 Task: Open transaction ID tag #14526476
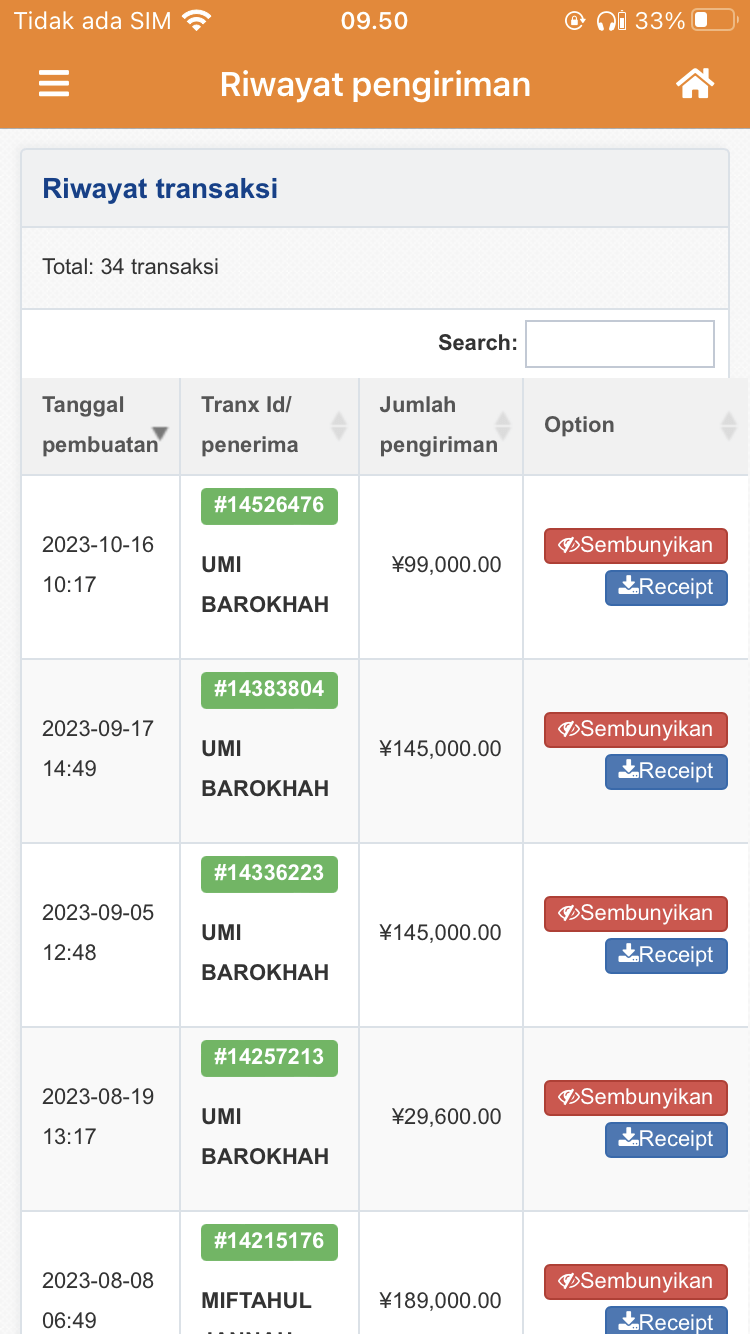point(269,506)
